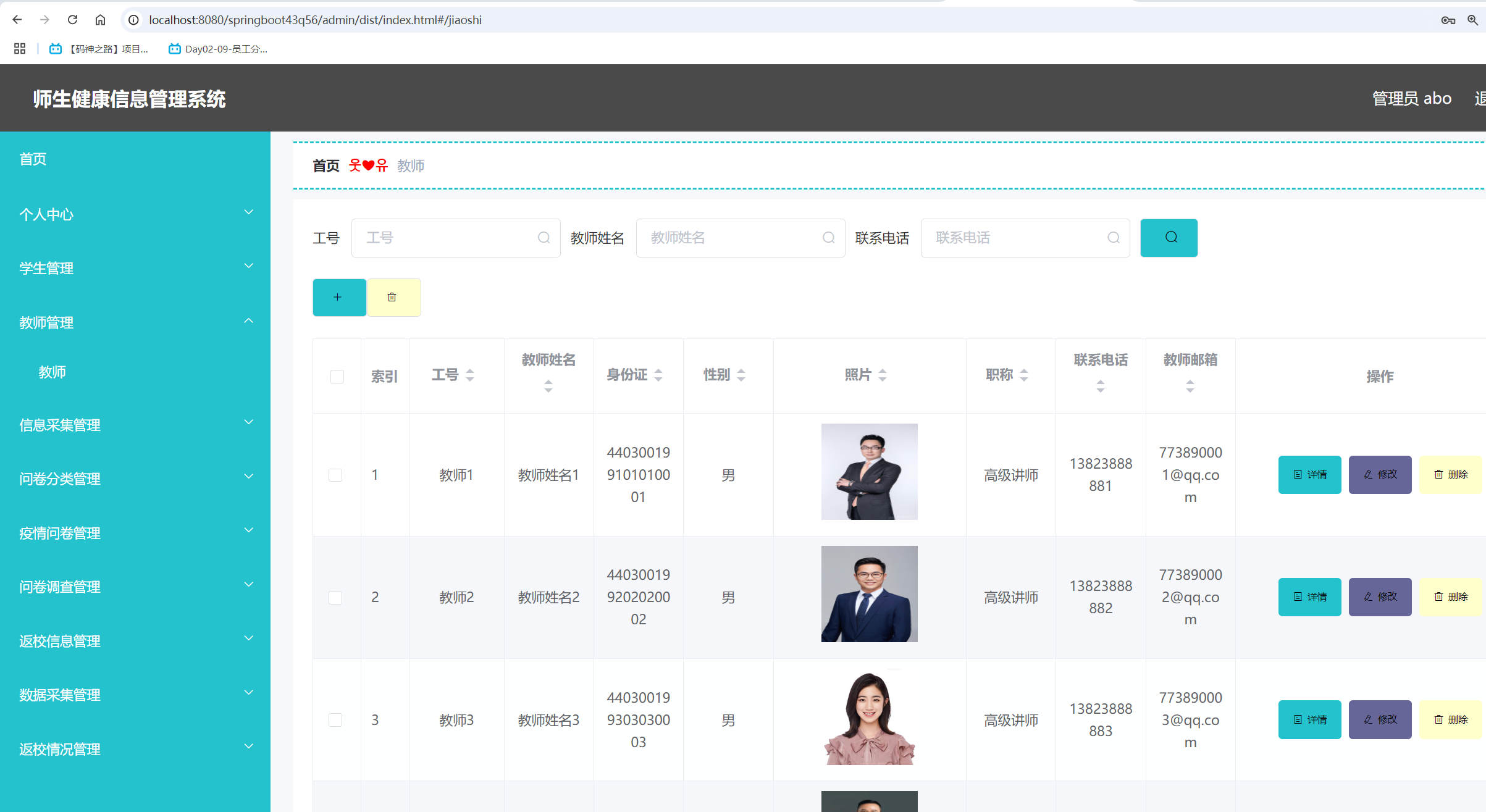Click the plus add-teacher button
Viewport: 1486px width, 812px height.
(339, 298)
